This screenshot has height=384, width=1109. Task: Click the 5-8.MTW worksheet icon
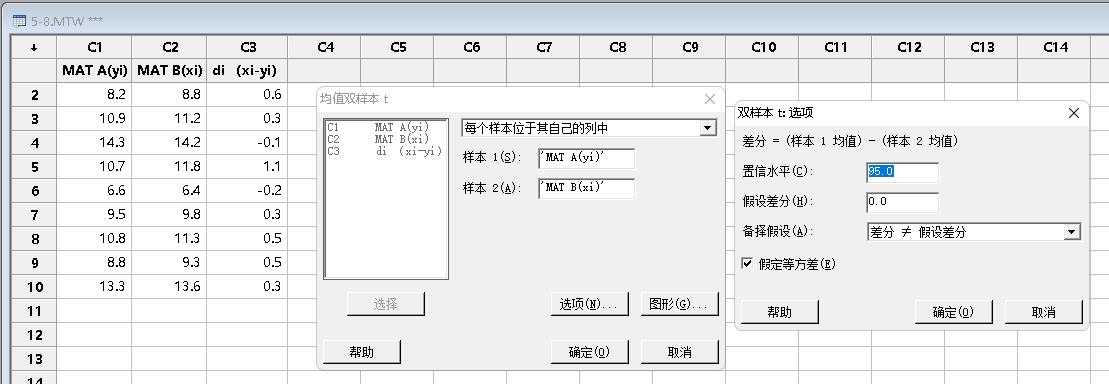19,21
